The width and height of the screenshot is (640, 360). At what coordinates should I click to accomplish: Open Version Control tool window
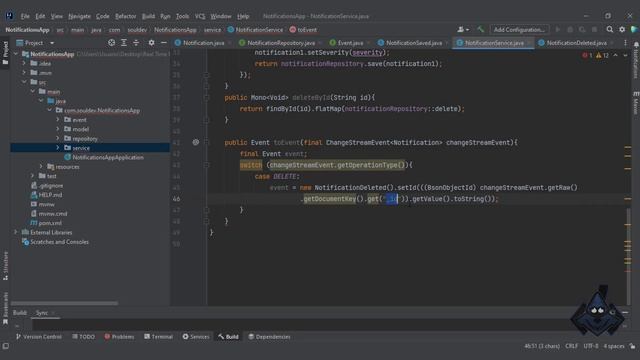click(x=39, y=337)
